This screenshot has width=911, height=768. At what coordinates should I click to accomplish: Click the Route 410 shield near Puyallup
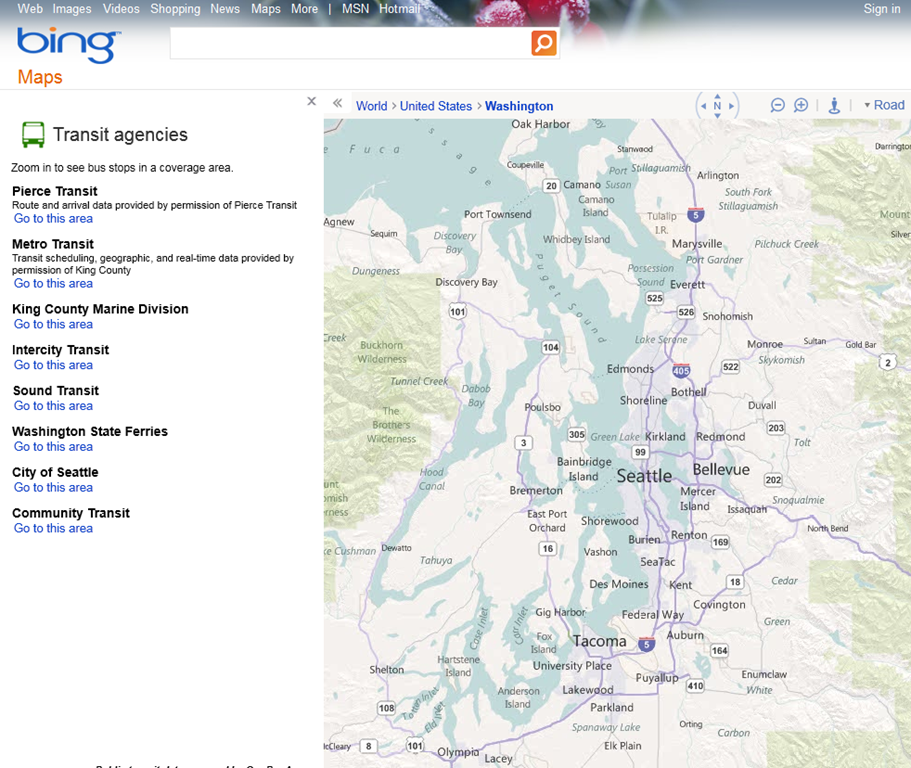click(695, 686)
